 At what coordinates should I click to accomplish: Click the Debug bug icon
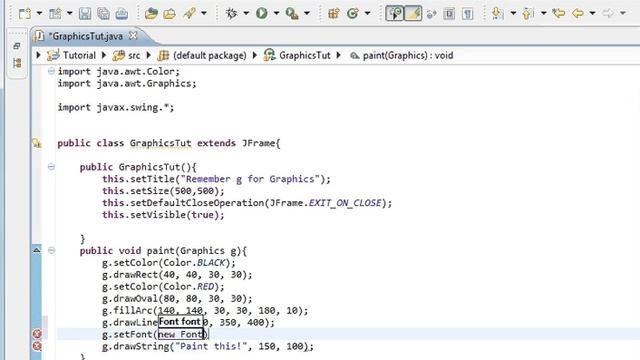(231, 13)
